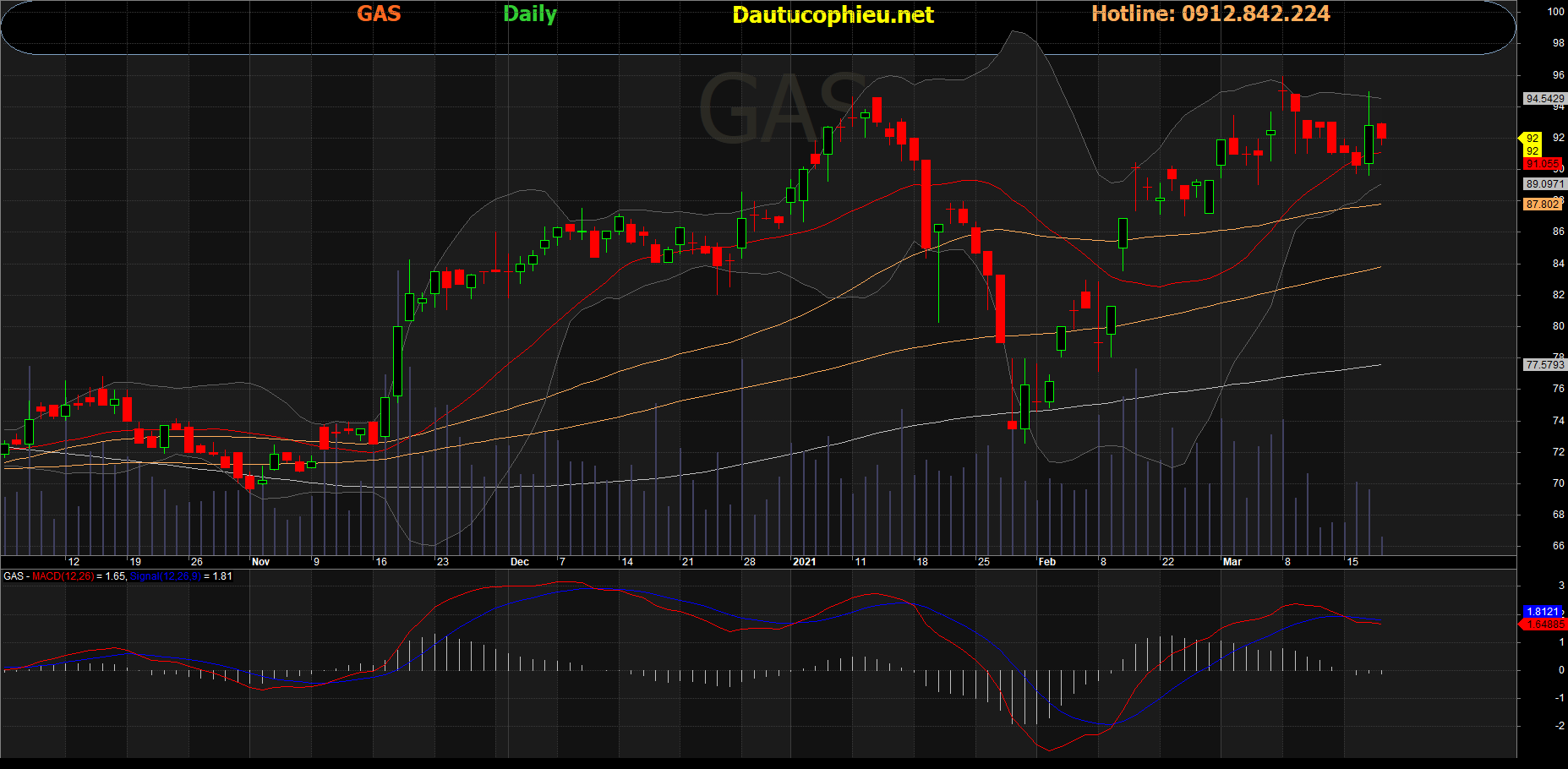1568x769 pixels.
Task: Click the green Daily timeframe label
Action: pos(530,14)
